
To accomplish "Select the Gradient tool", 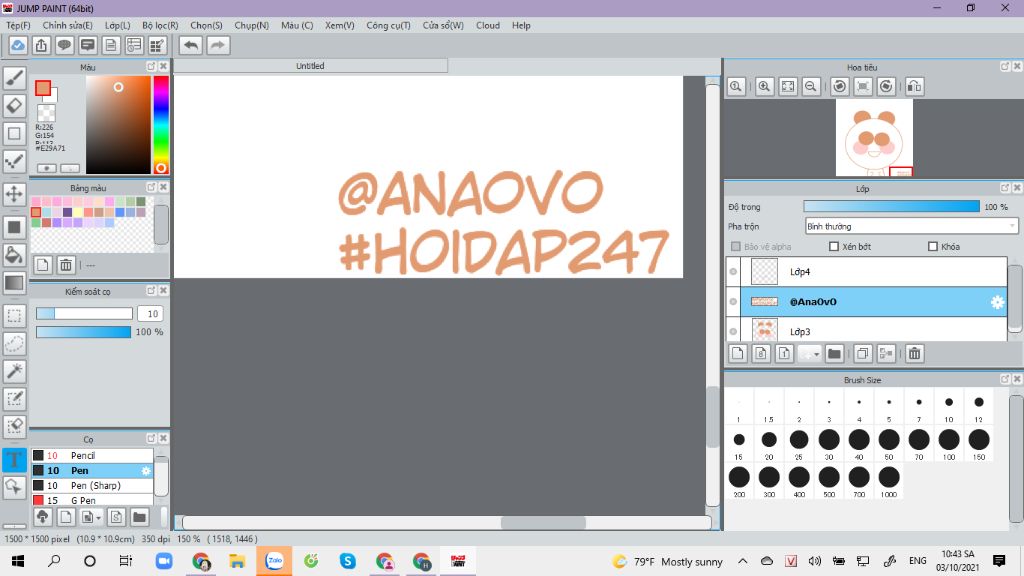I will [14, 283].
